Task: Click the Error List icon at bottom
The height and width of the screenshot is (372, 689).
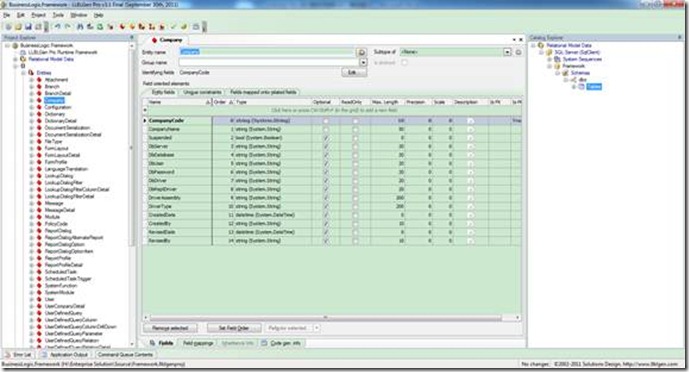Action: (x=8, y=354)
